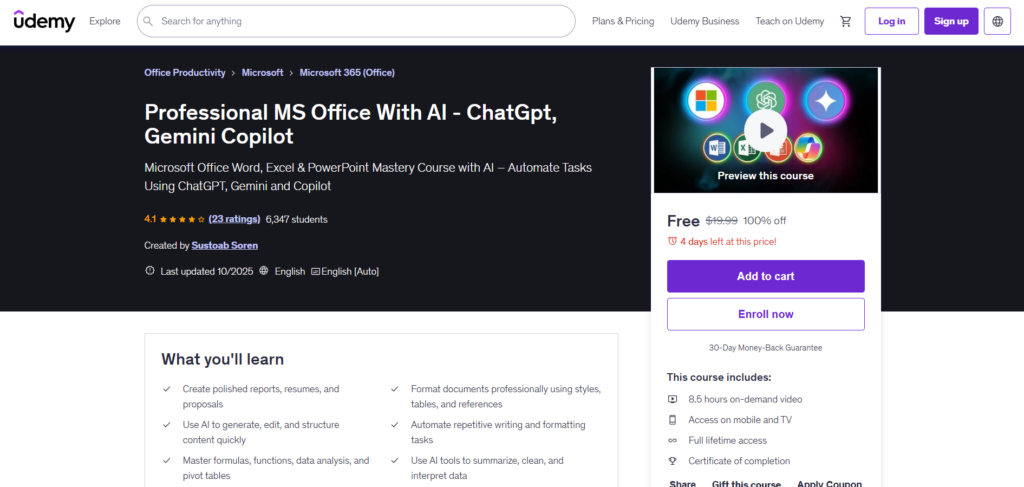Click the infinity icon beside lifetime access
The image size is (1024, 487).
(x=672, y=441)
